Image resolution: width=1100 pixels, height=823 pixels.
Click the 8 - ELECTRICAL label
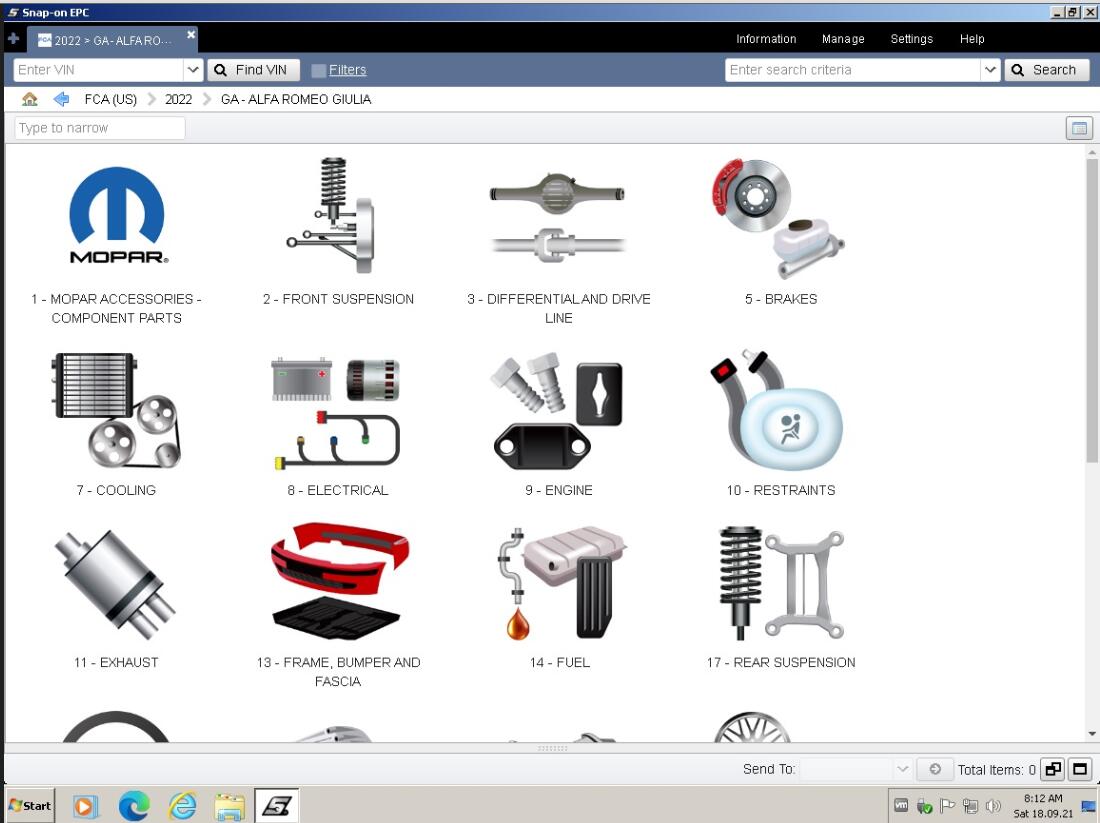point(337,490)
